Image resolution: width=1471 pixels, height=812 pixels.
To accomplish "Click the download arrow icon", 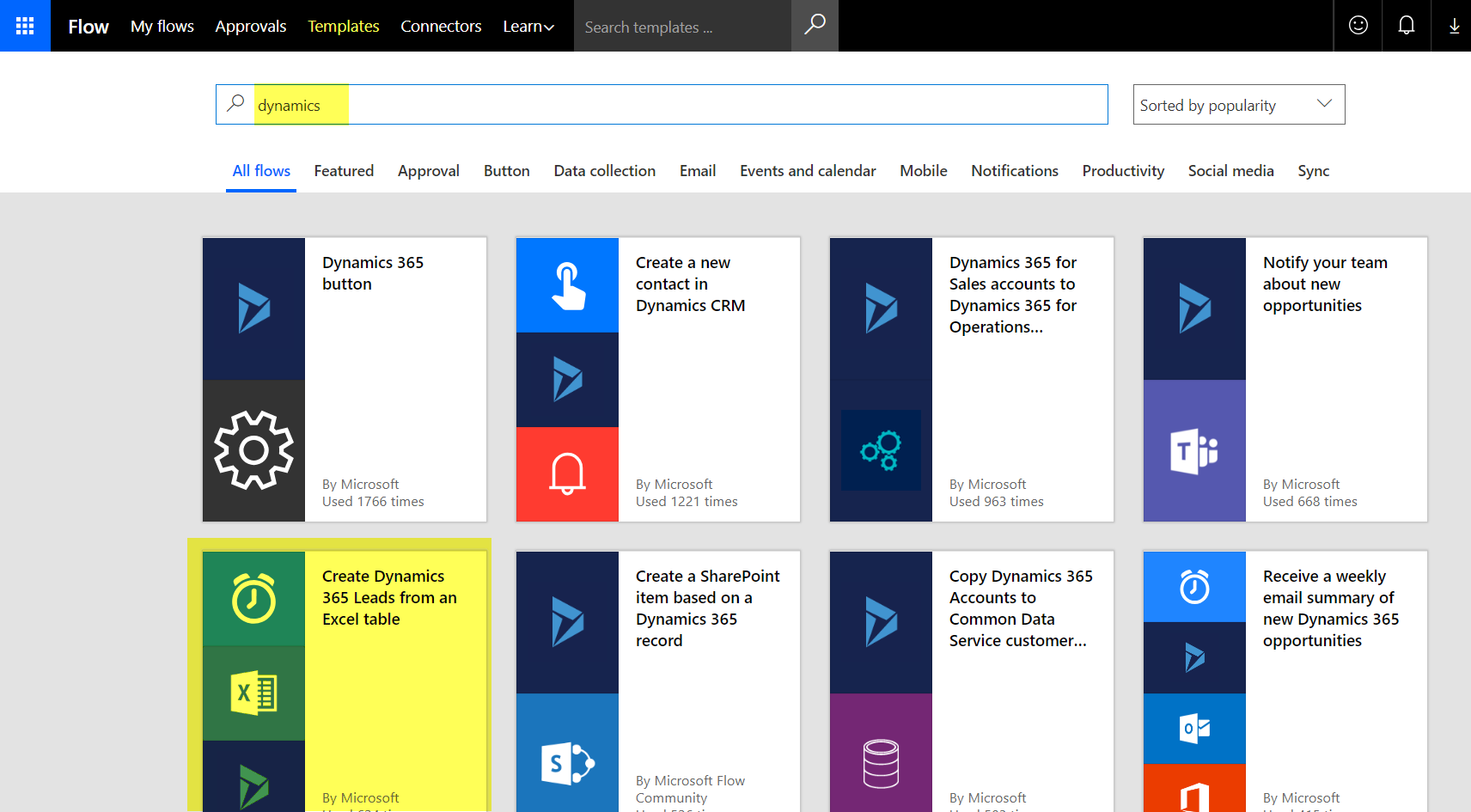I will point(1454,26).
